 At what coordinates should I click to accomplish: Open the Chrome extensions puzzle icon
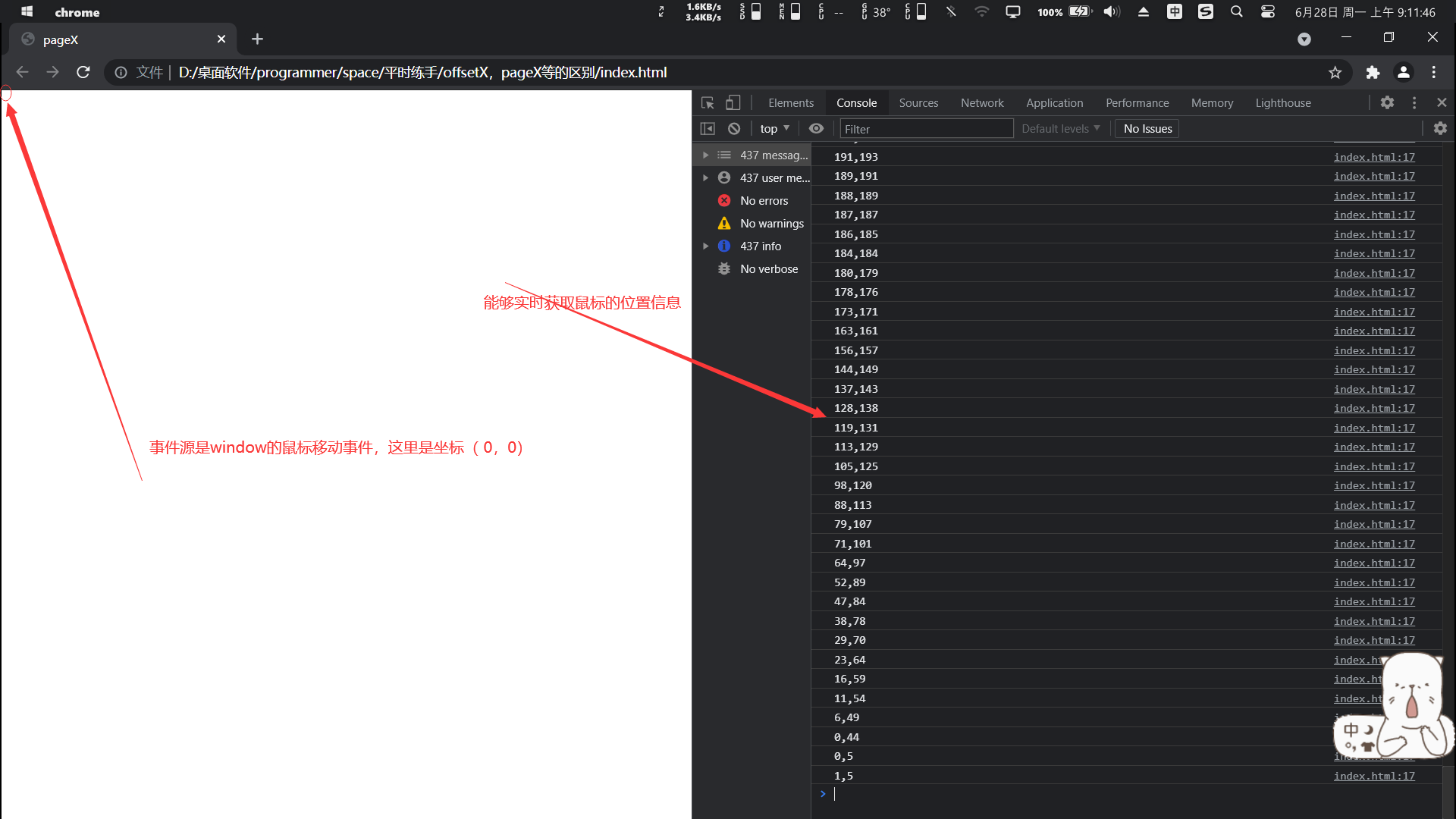[x=1373, y=73]
